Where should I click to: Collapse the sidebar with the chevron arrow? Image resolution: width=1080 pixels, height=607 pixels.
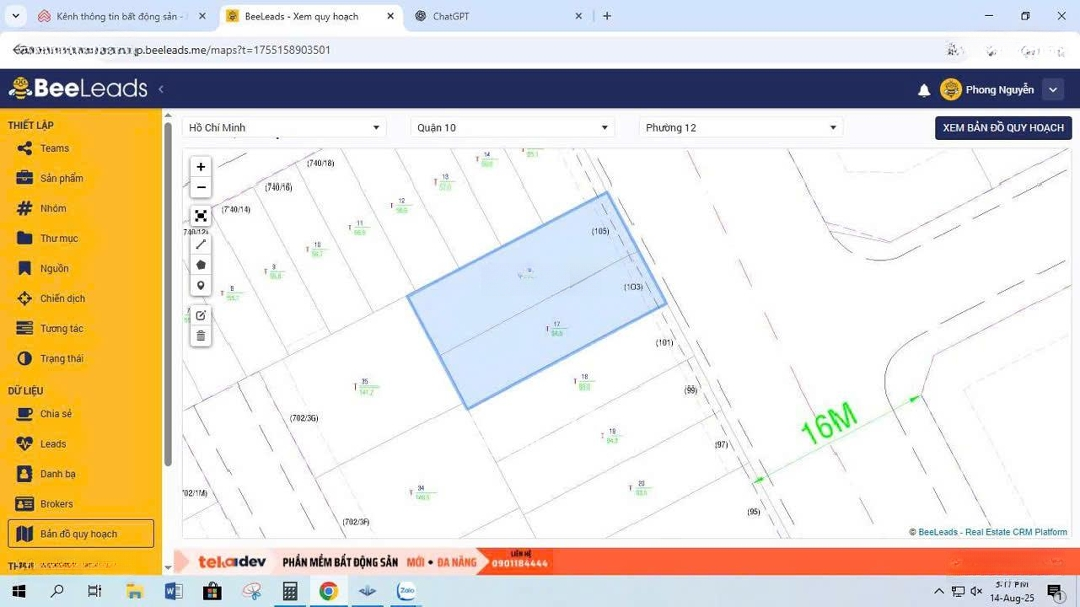tap(161, 89)
